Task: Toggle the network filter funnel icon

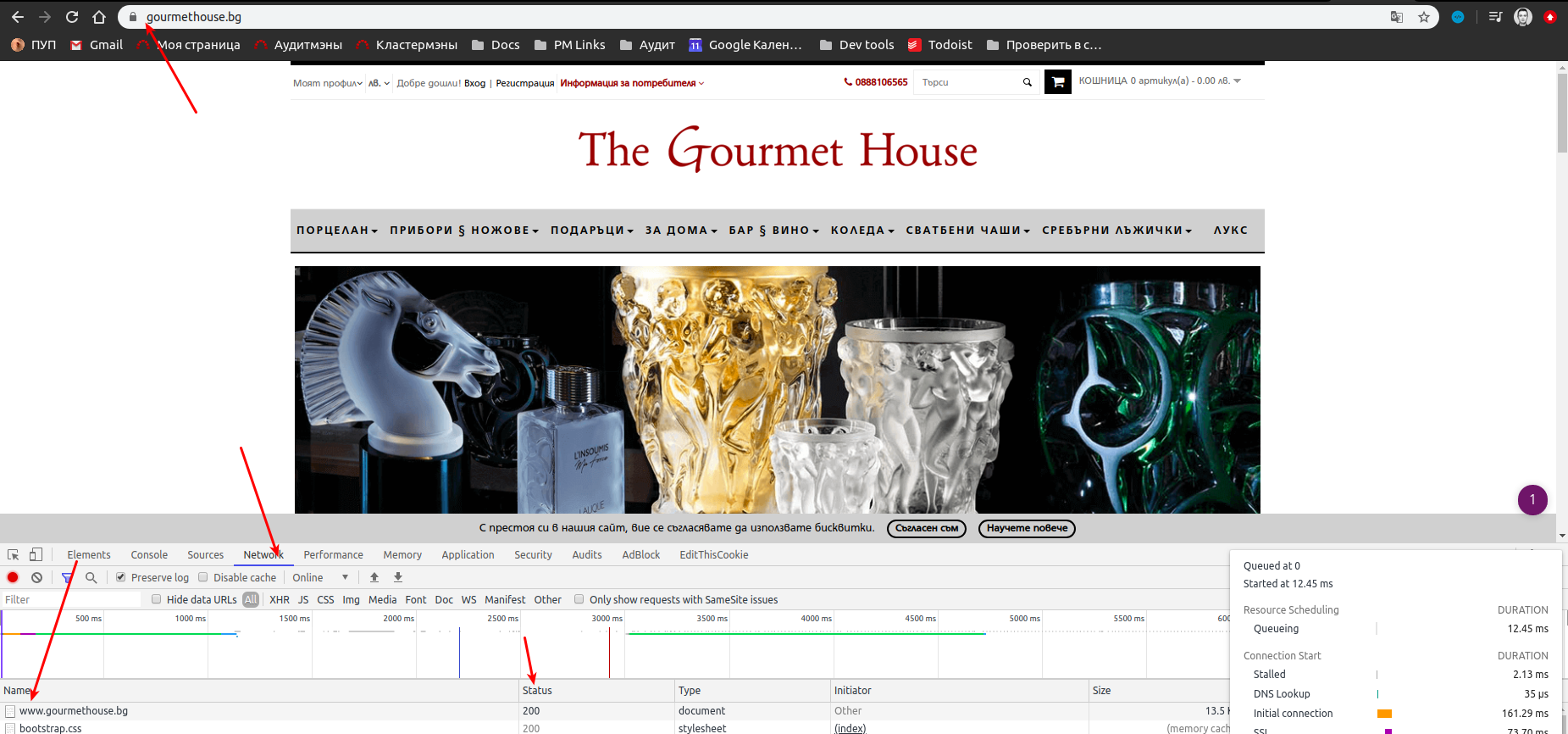Action: click(x=67, y=577)
